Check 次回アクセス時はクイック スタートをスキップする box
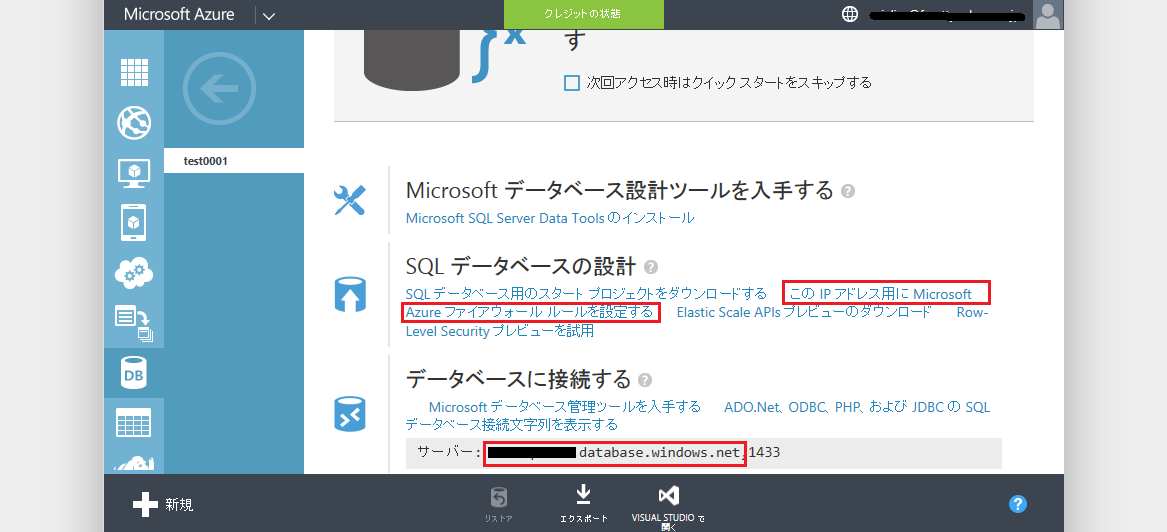 (572, 83)
